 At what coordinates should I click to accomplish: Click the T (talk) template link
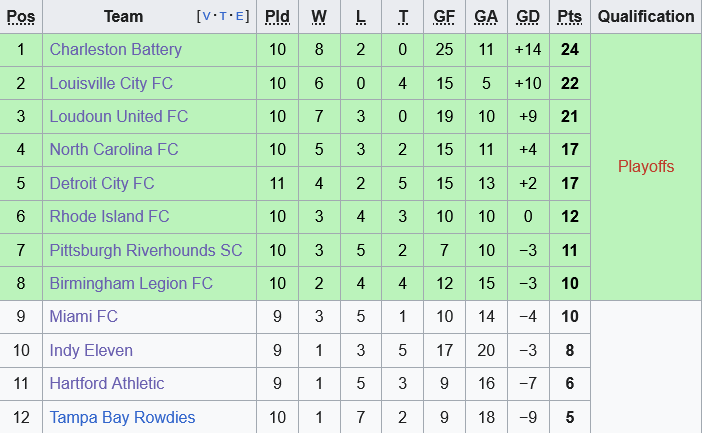click(221, 17)
